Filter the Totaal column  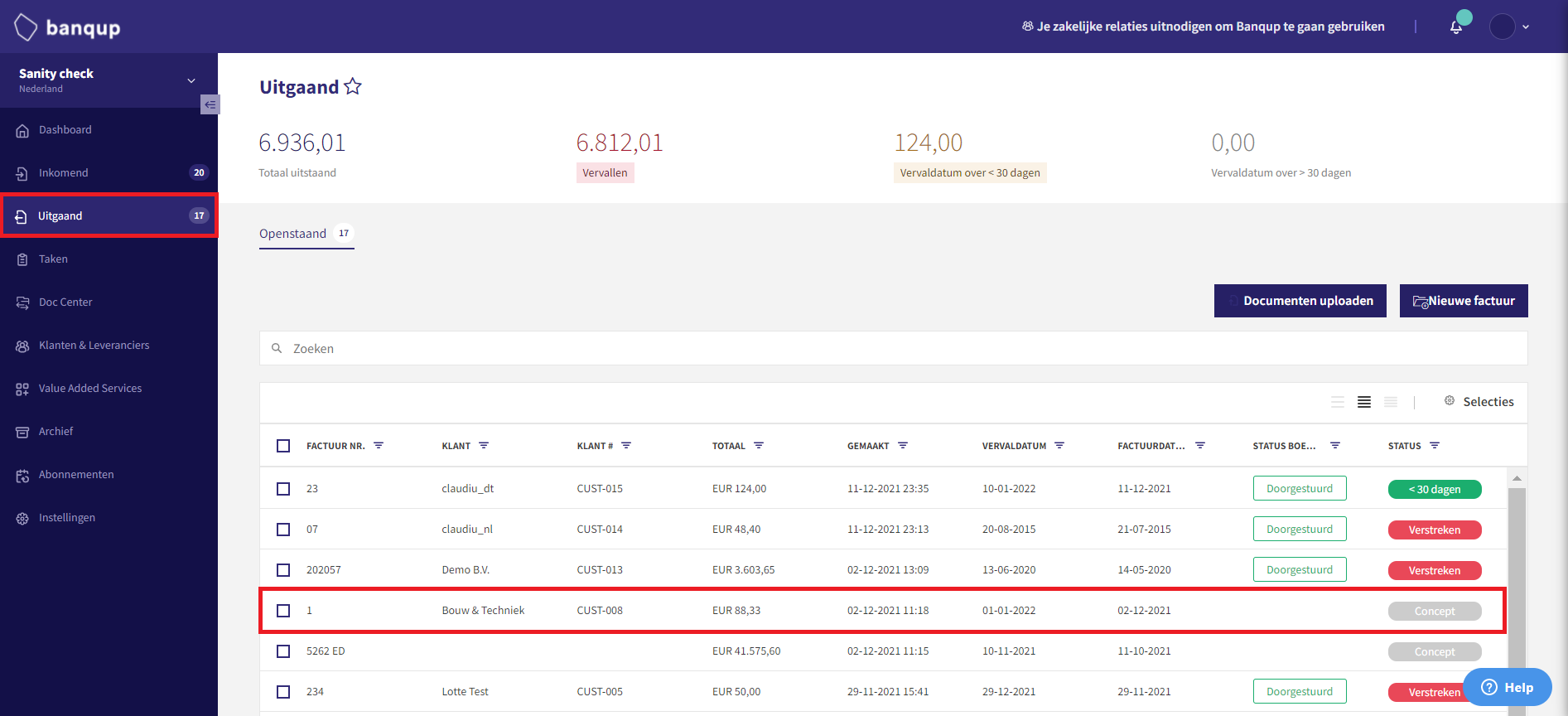point(759,445)
